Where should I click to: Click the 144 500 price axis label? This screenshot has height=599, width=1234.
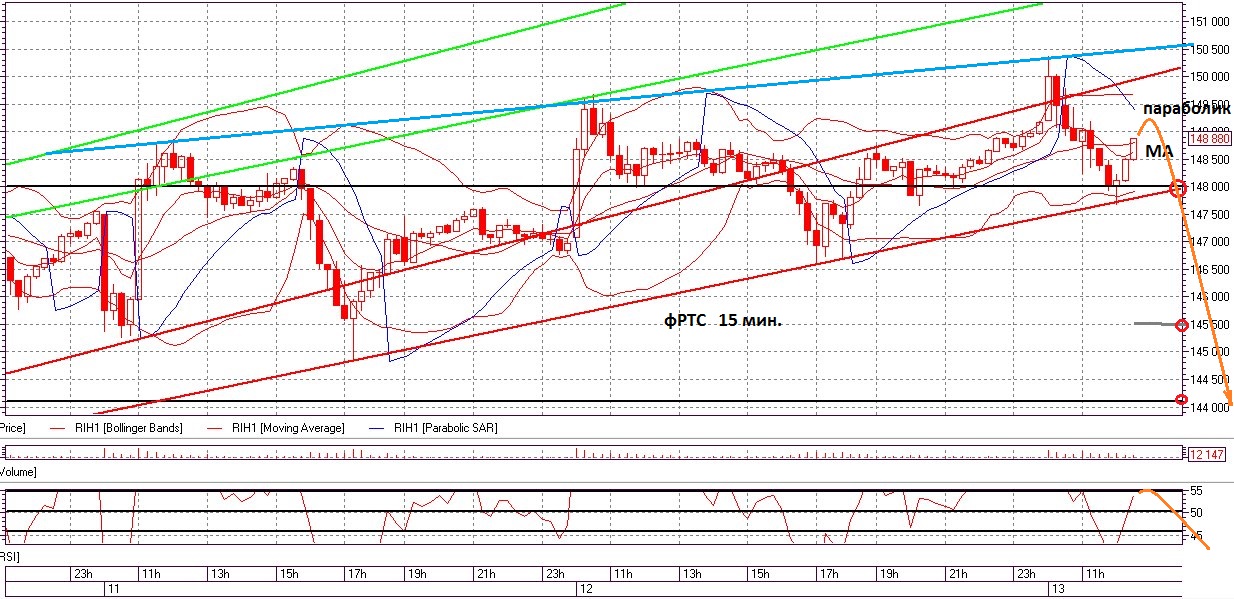(1210, 380)
